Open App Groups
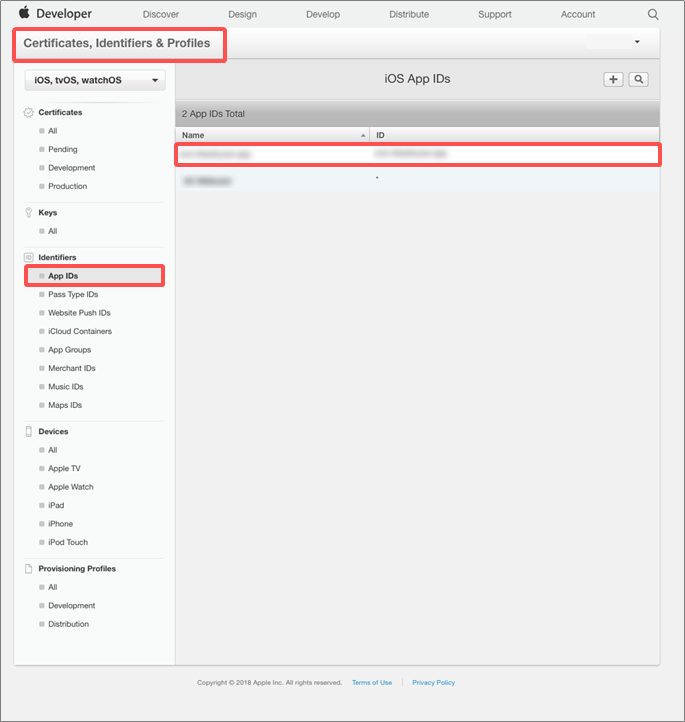Screen dimensions: 685x722 click(70, 349)
